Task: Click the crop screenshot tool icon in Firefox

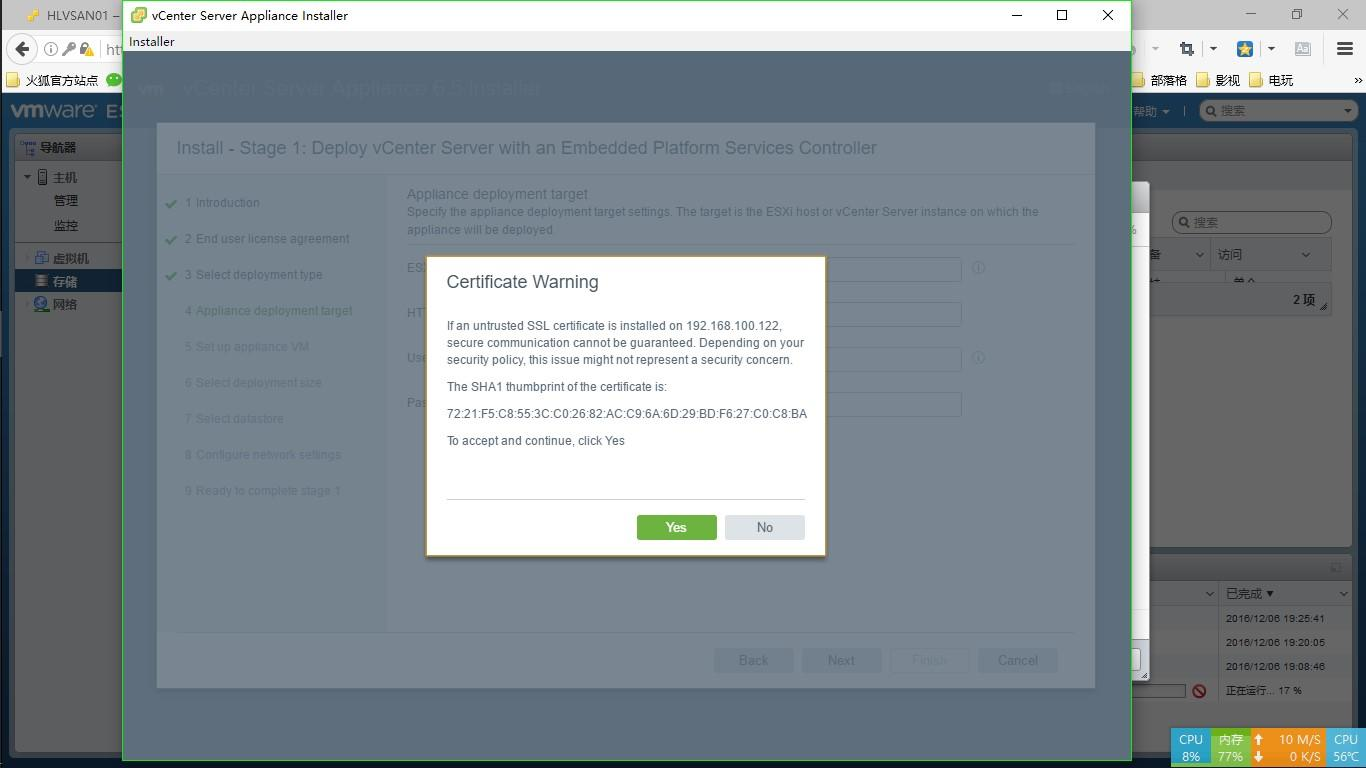Action: (x=1186, y=48)
